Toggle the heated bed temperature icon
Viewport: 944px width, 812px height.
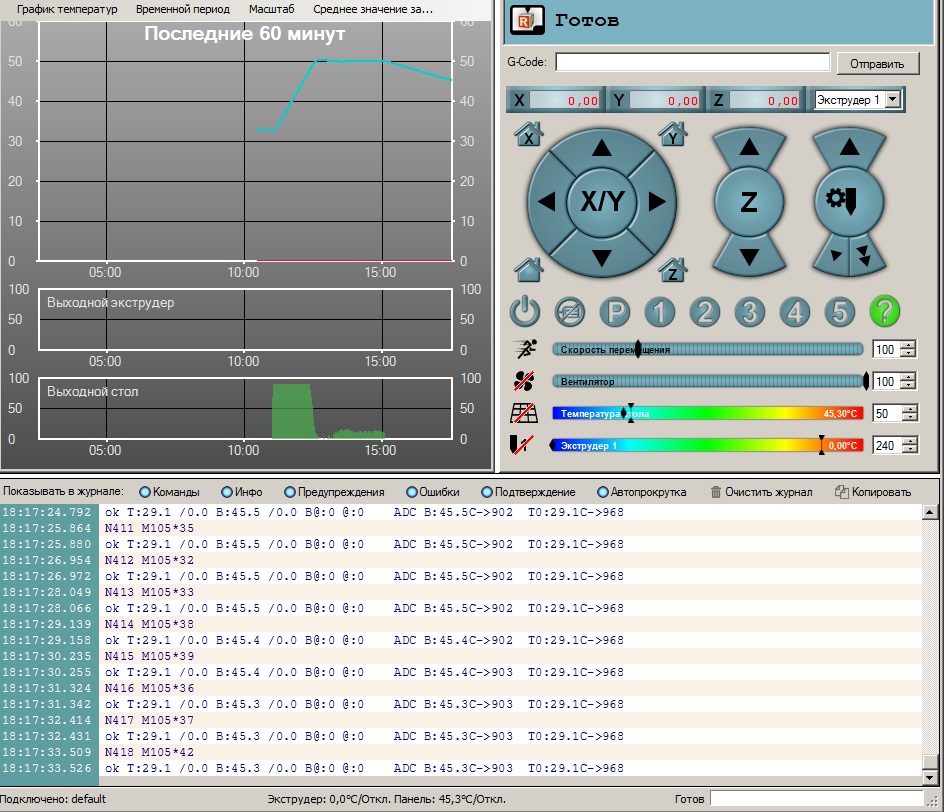(x=525, y=413)
